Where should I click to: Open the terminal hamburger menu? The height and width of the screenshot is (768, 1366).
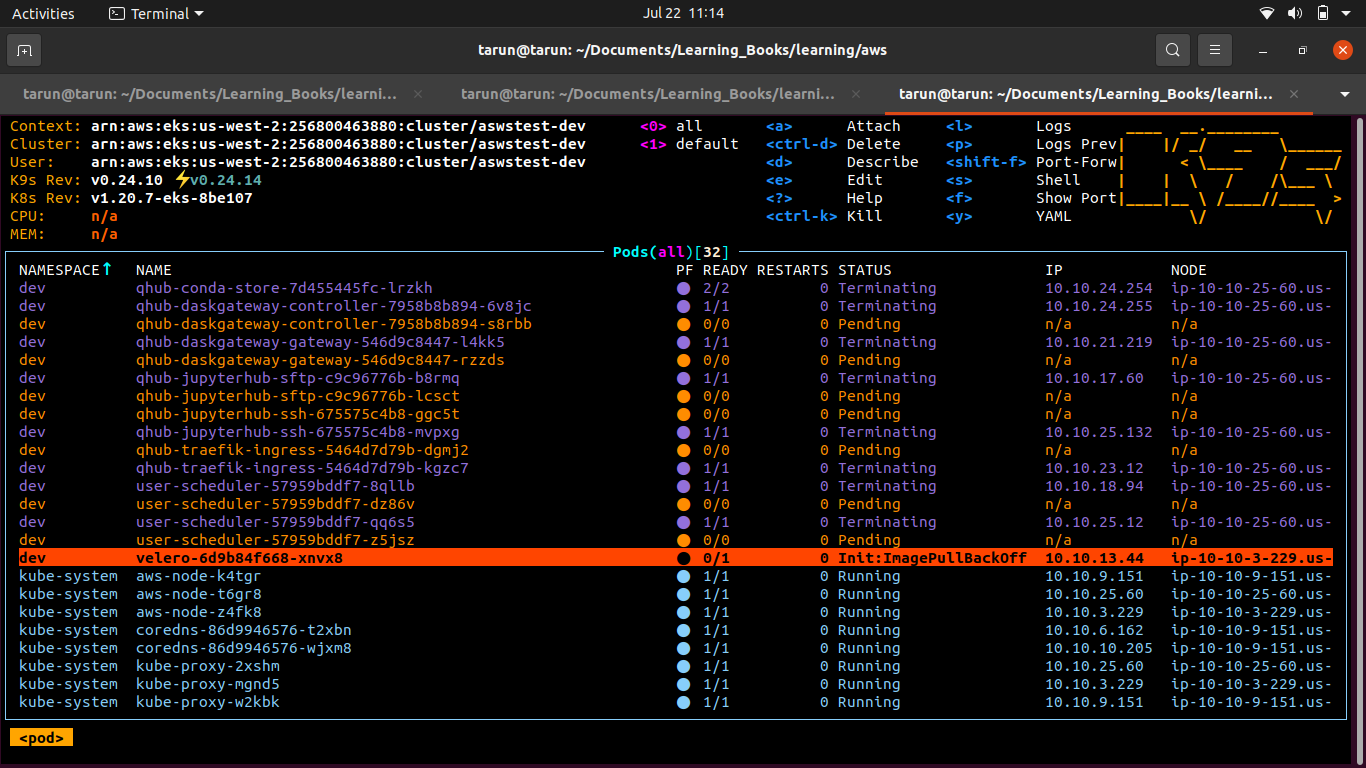click(x=1215, y=50)
